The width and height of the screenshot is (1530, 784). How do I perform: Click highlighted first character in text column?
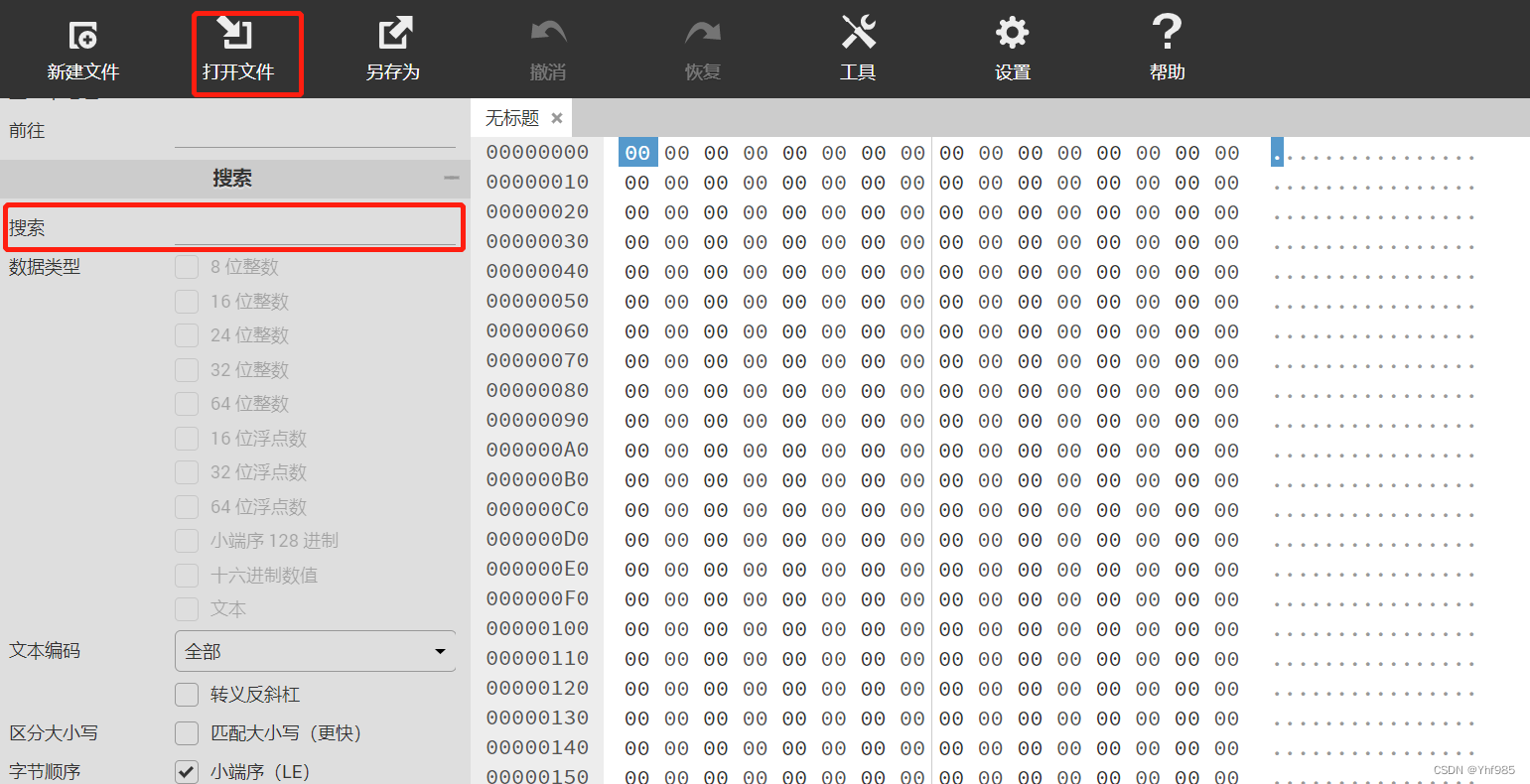[x=1277, y=153]
